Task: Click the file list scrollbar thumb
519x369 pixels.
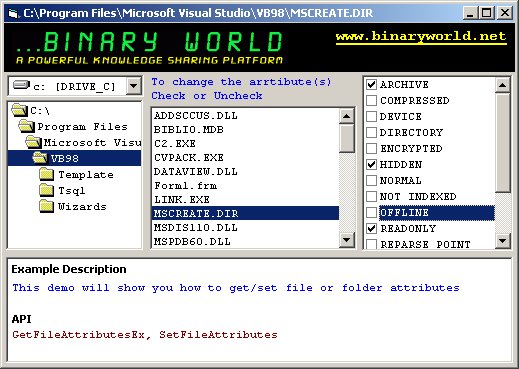Action: 346,138
